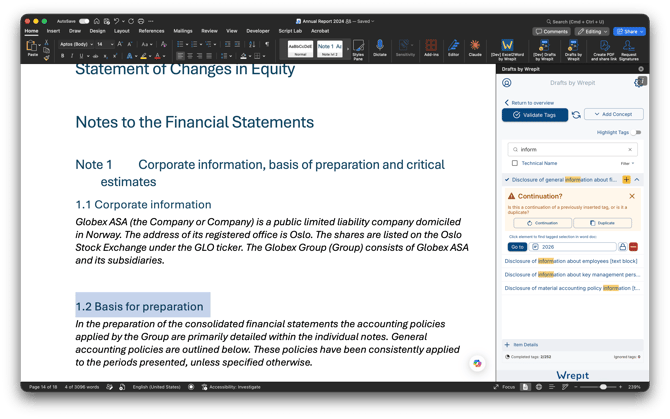This screenshot has width=670, height=419.
Task: Apply strikethrough formatting
Action: (95, 56)
